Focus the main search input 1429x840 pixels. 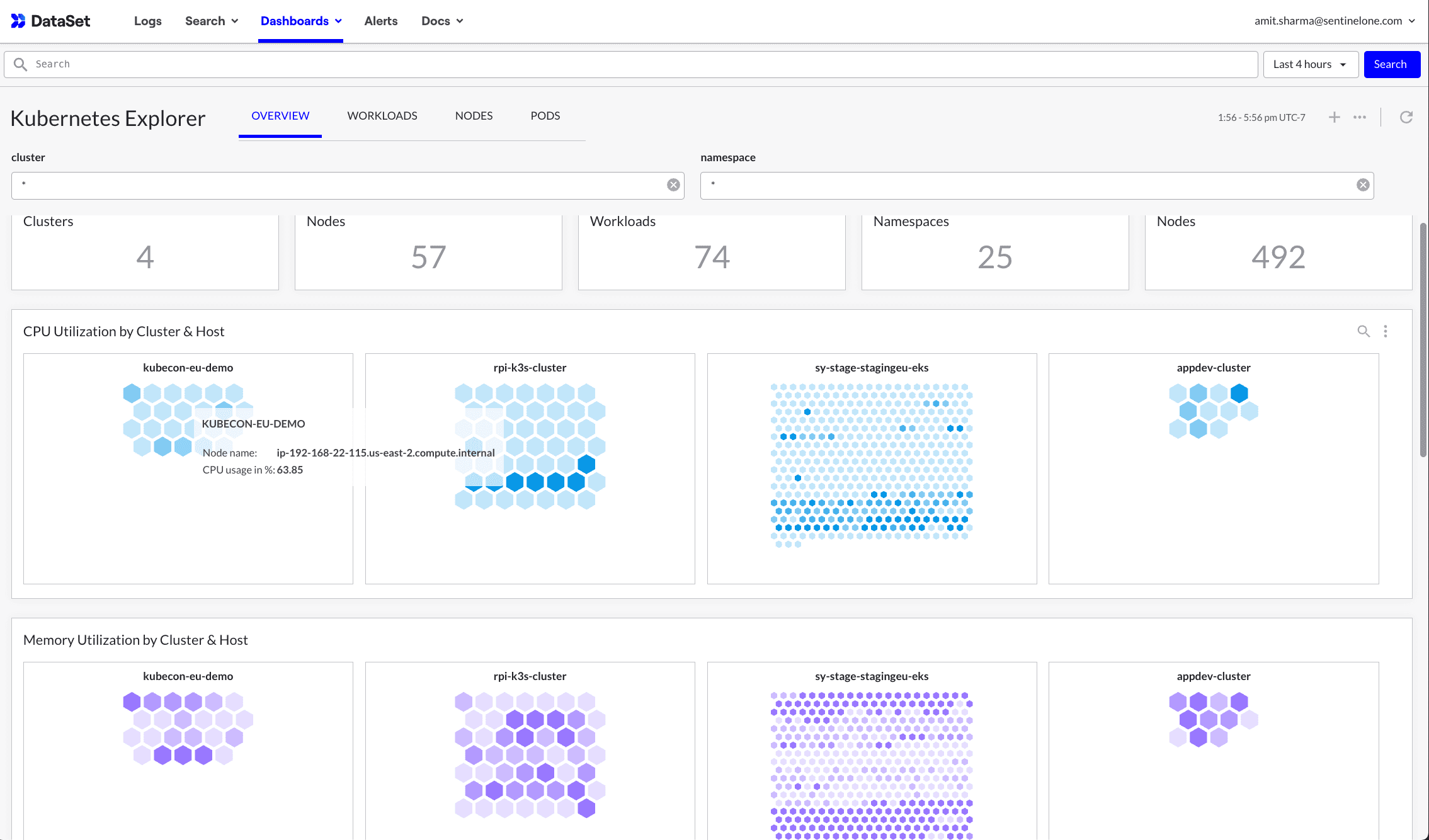[631, 64]
